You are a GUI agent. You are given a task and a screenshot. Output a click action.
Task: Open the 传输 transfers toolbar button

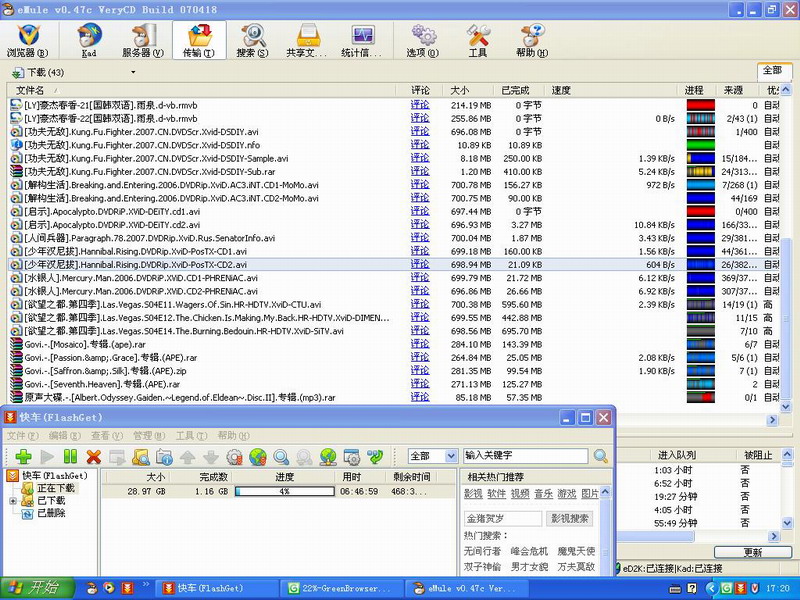coord(199,40)
